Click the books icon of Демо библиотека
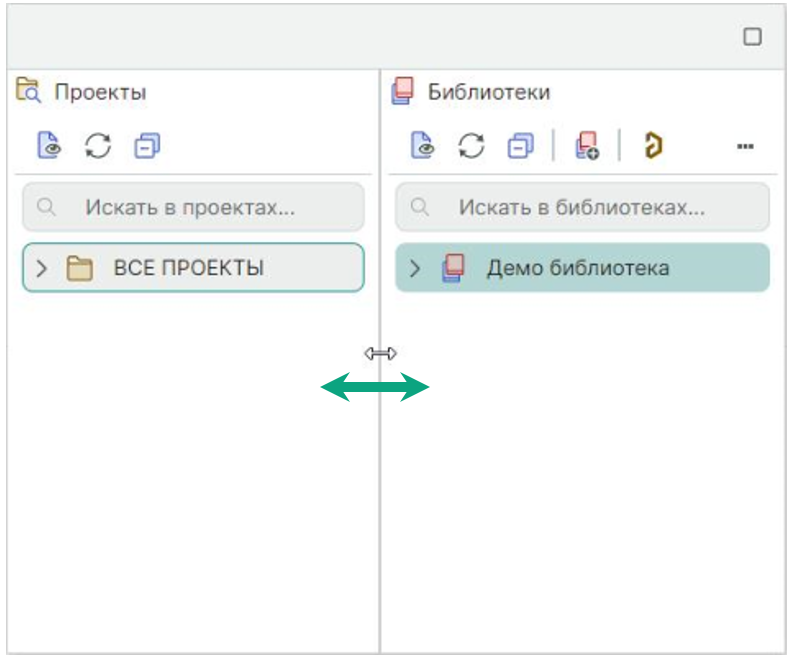The width and height of the screenshot is (787, 655). tap(453, 268)
